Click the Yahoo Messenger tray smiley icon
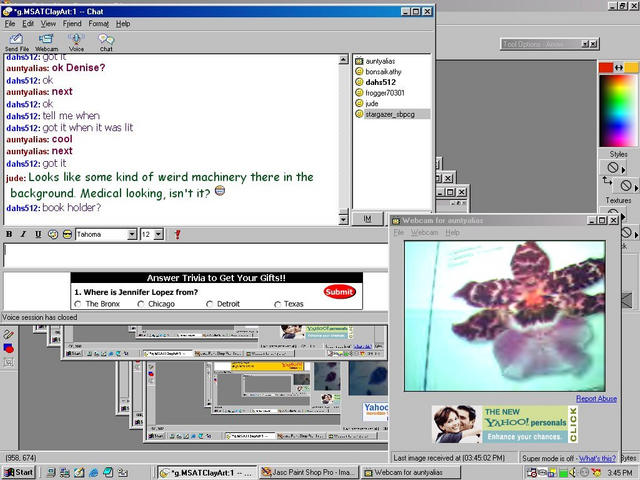 click(596, 472)
